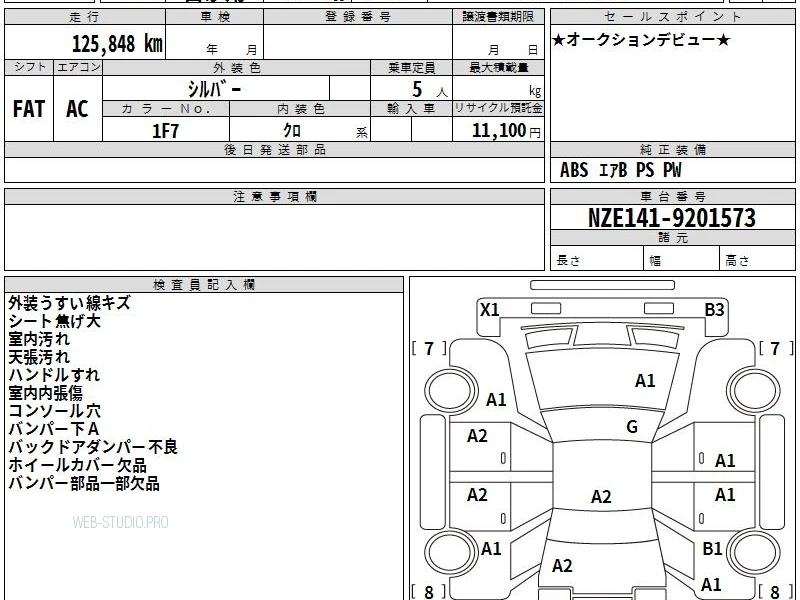
Task: Select the note 外装うすい線キズ
Action: (69, 303)
